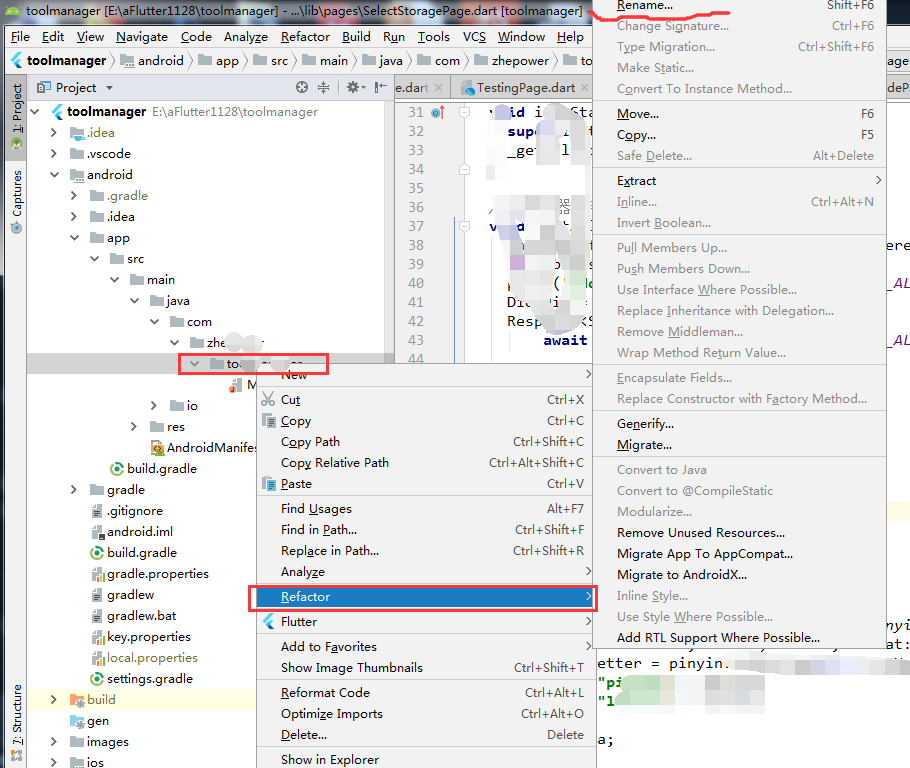Click the Flutter icon in context menu
Screen dimensions: 910x768
coord(269,622)
